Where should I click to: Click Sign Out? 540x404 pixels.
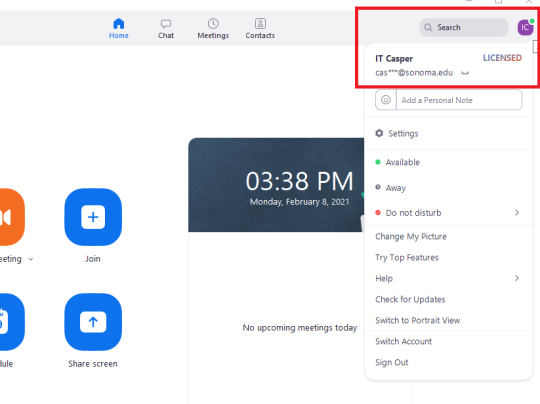392,362
